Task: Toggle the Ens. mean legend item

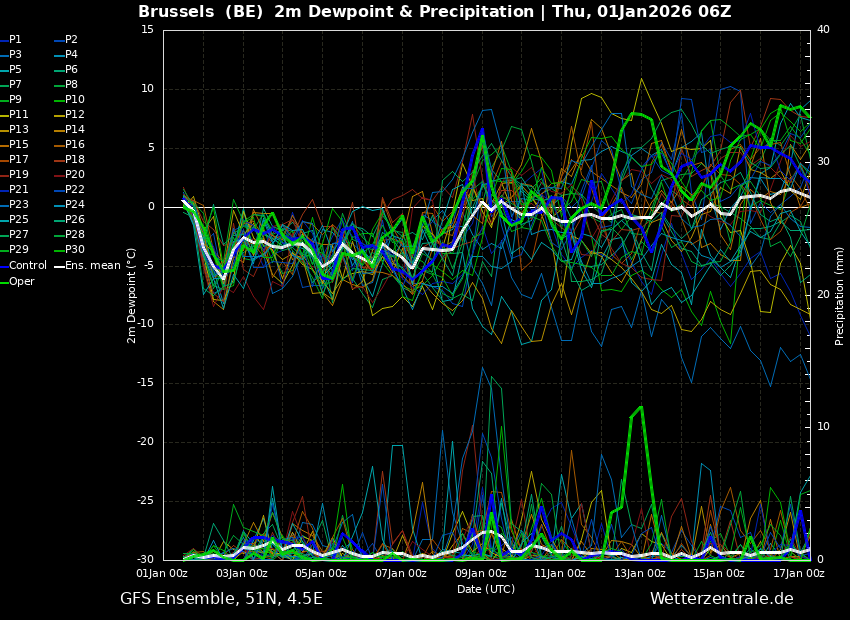Action: 87,266
